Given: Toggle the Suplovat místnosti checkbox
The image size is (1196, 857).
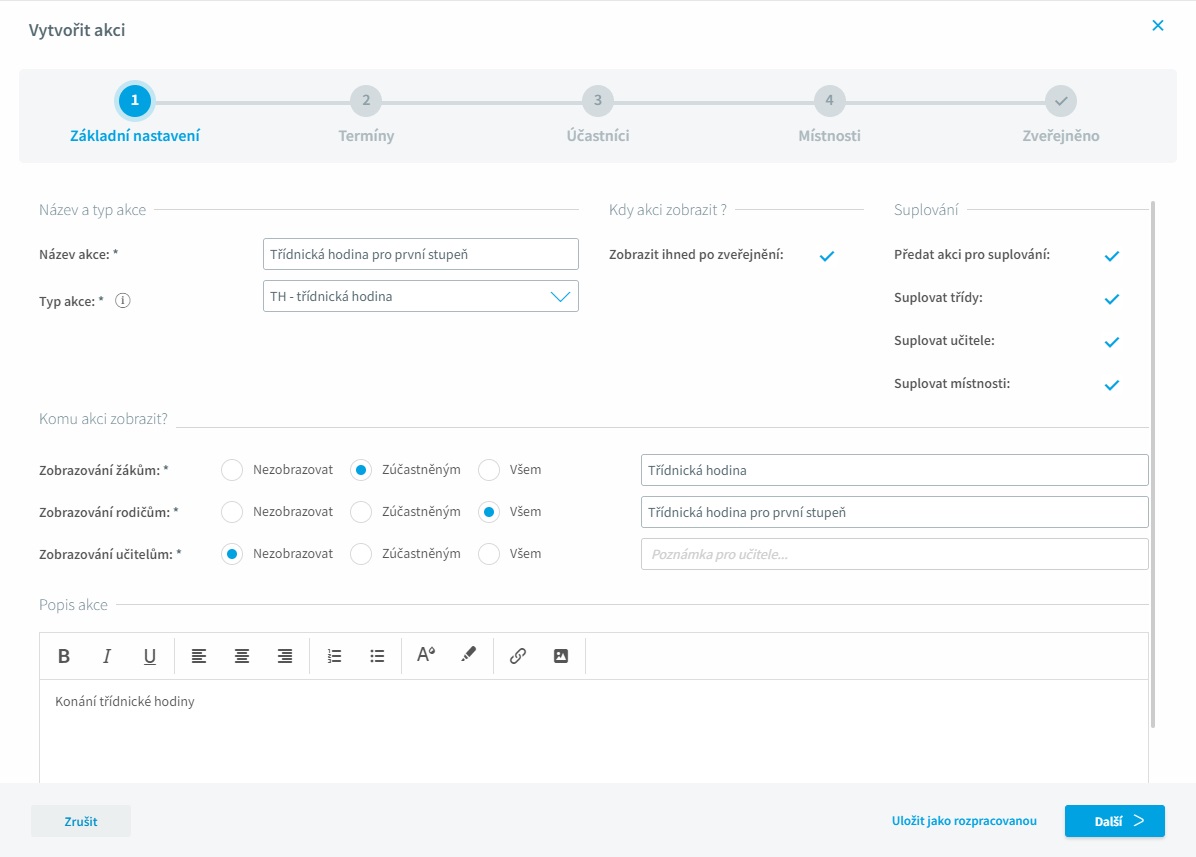Looking at the screenshot, I should tap(1112, 385).
